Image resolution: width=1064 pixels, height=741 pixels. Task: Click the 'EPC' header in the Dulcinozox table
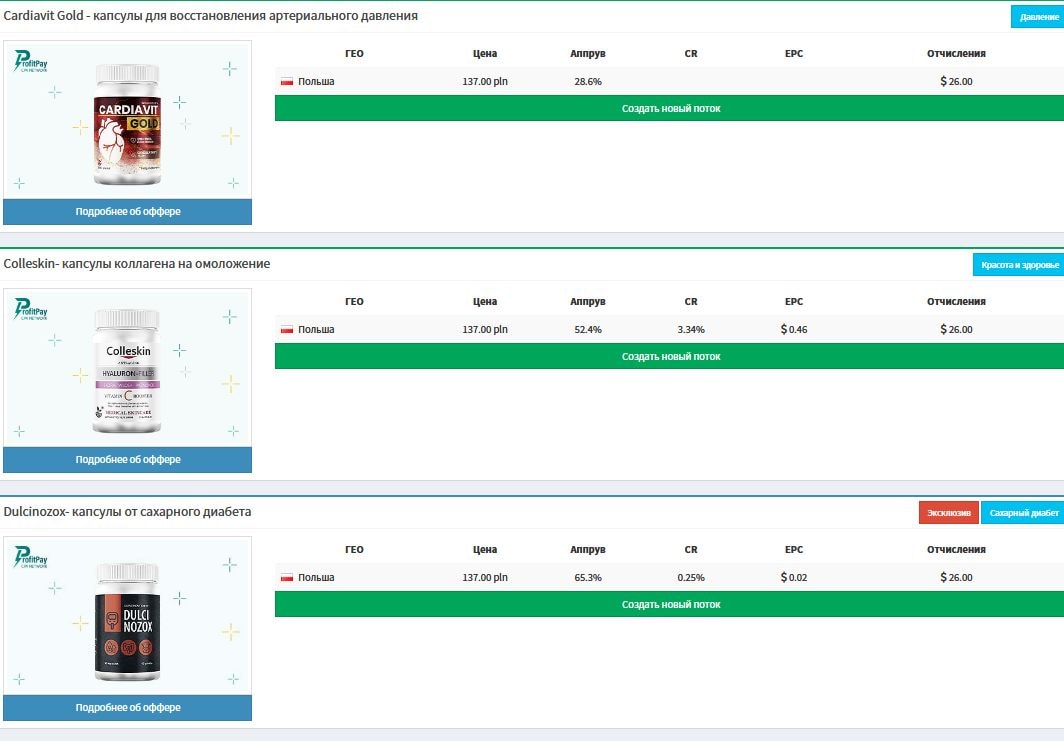794,550
